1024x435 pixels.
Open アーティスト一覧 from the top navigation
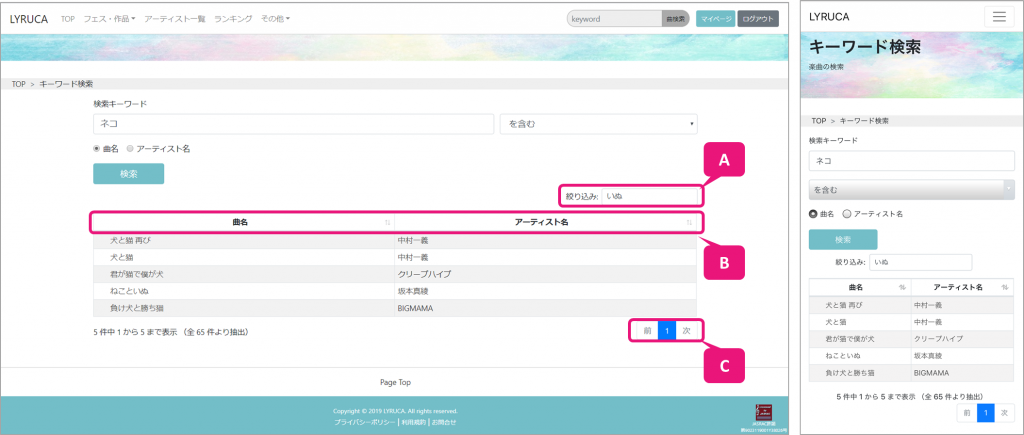click(175, 19)
